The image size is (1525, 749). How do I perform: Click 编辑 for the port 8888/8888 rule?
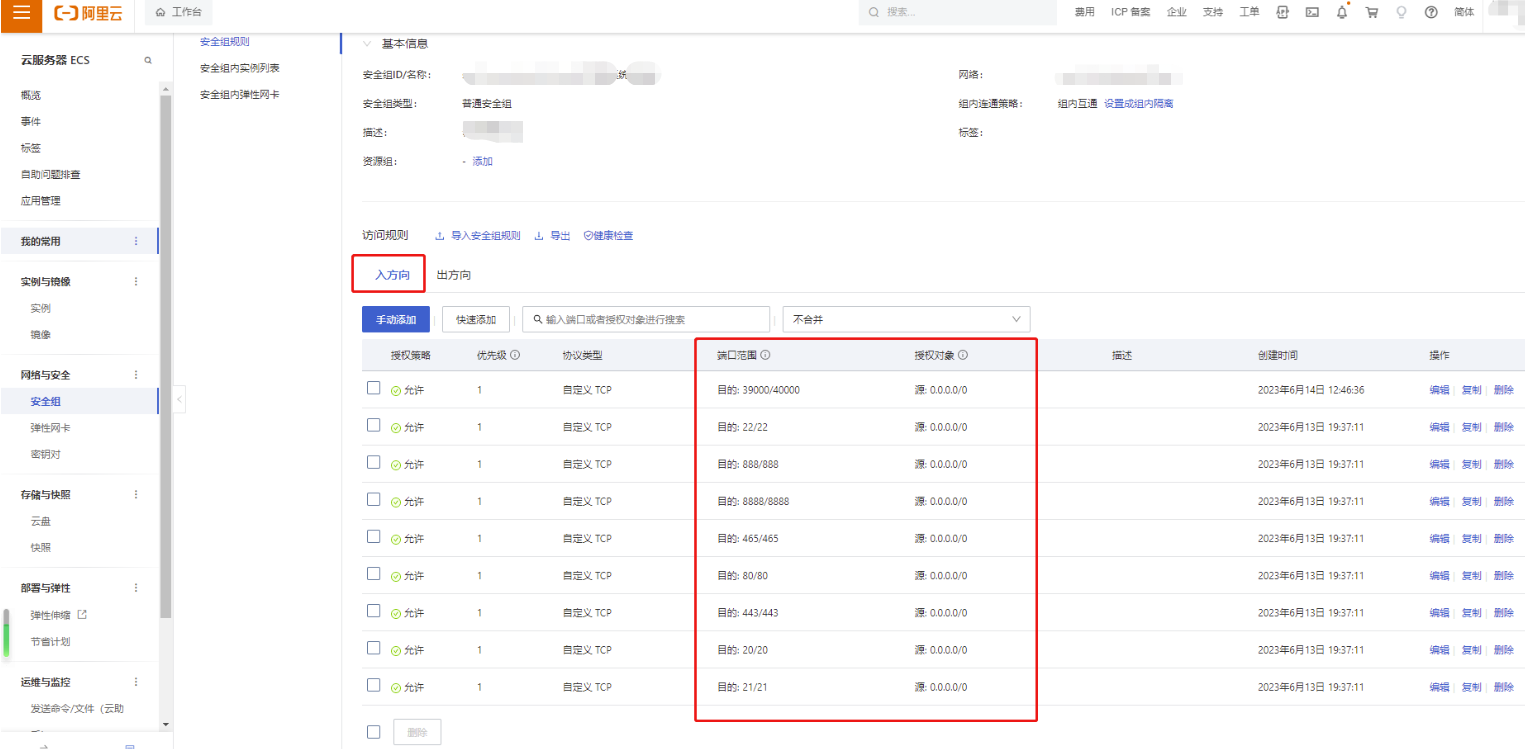[x=1438, y=501]
